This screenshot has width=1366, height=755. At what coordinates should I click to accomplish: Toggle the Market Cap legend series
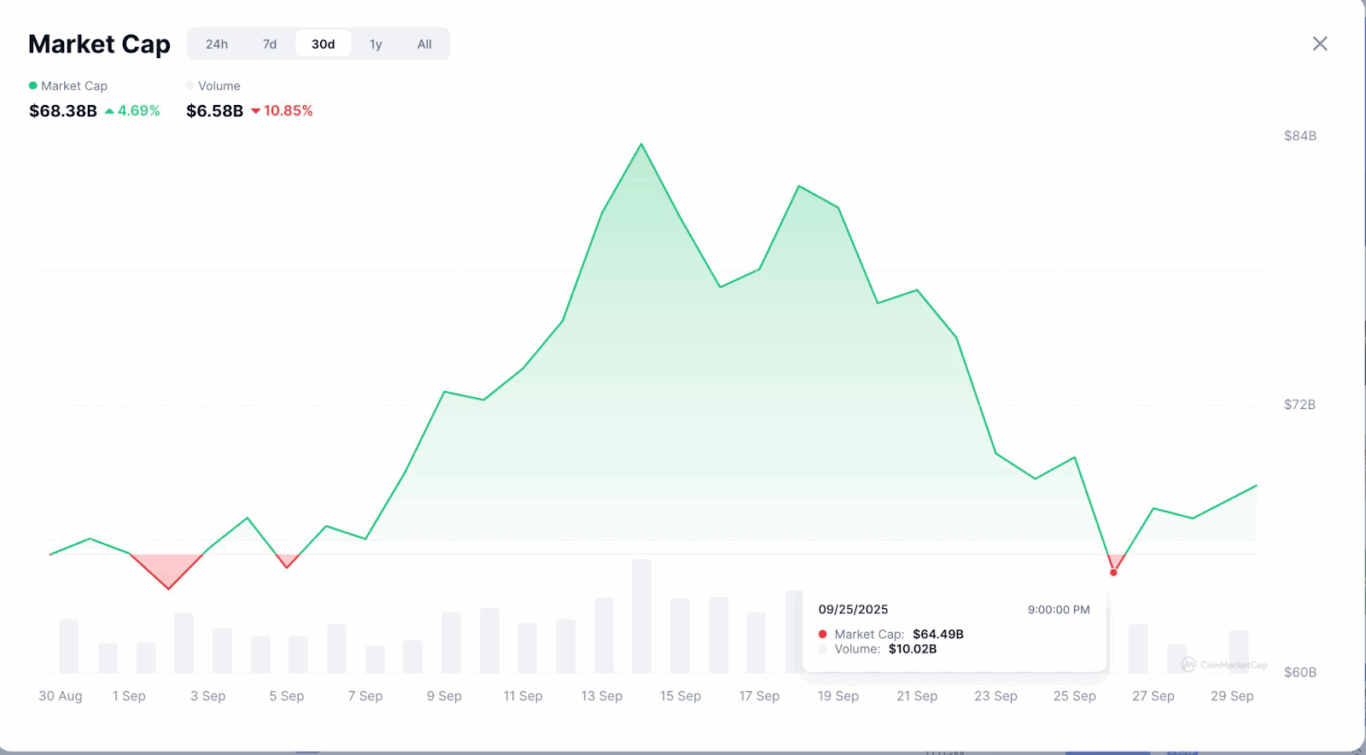click(x=73, y=86)
